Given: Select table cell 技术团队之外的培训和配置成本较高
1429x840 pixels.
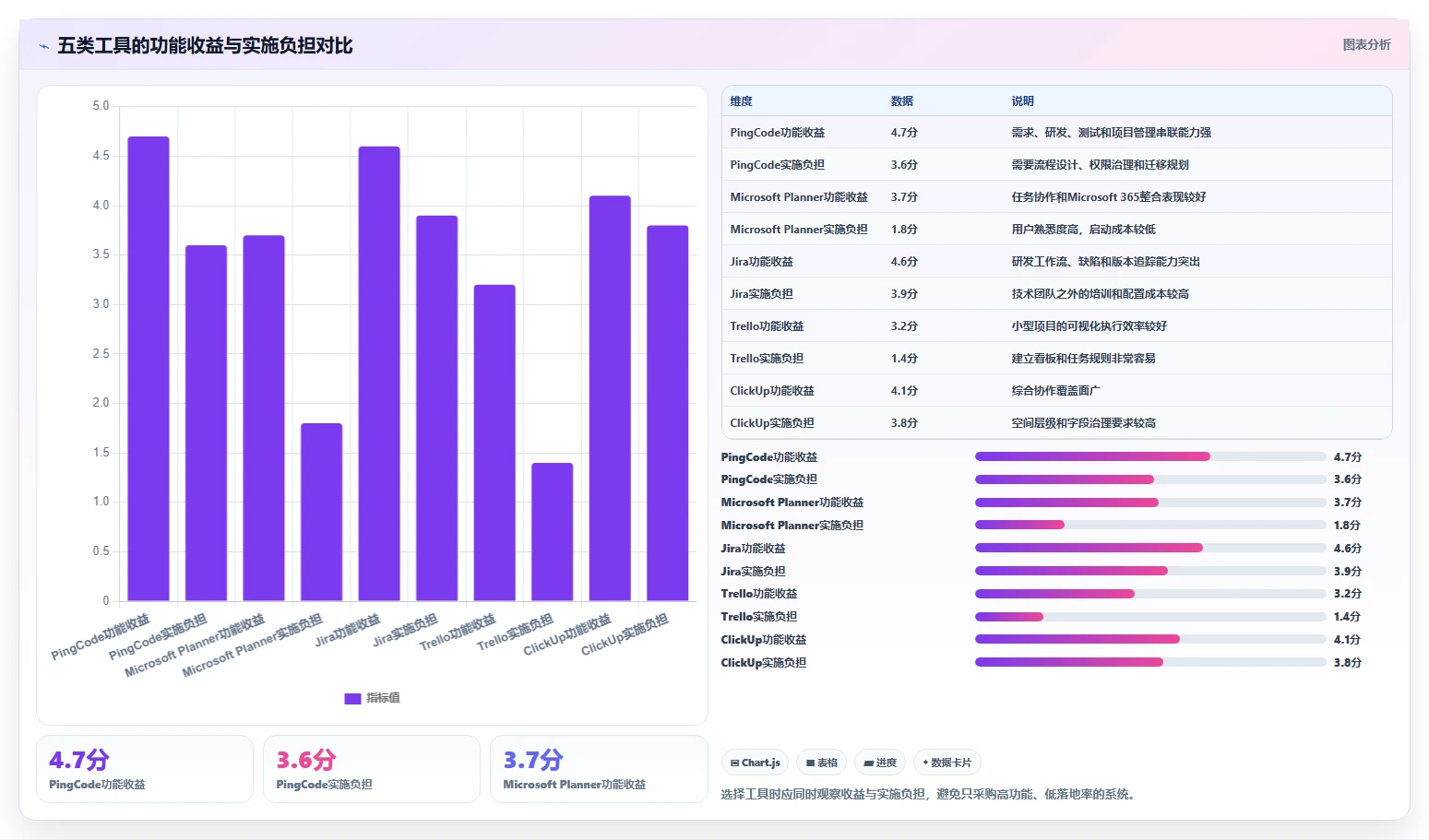Looking at the screenshot, I should [x=1100, y=294].
